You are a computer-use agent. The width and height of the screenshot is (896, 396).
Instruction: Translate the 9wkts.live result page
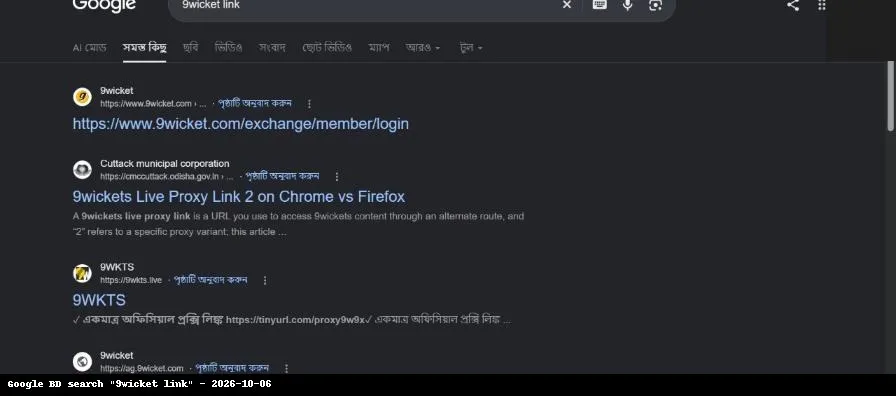pos(210,279)
